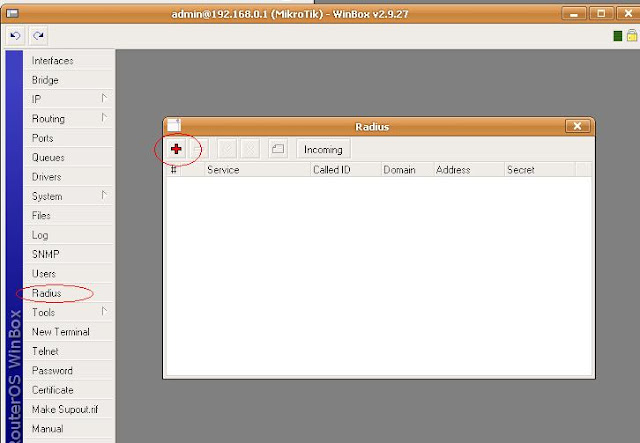Click the yellow padlock icon
The image size is (640, 443).
click(632, 36)
